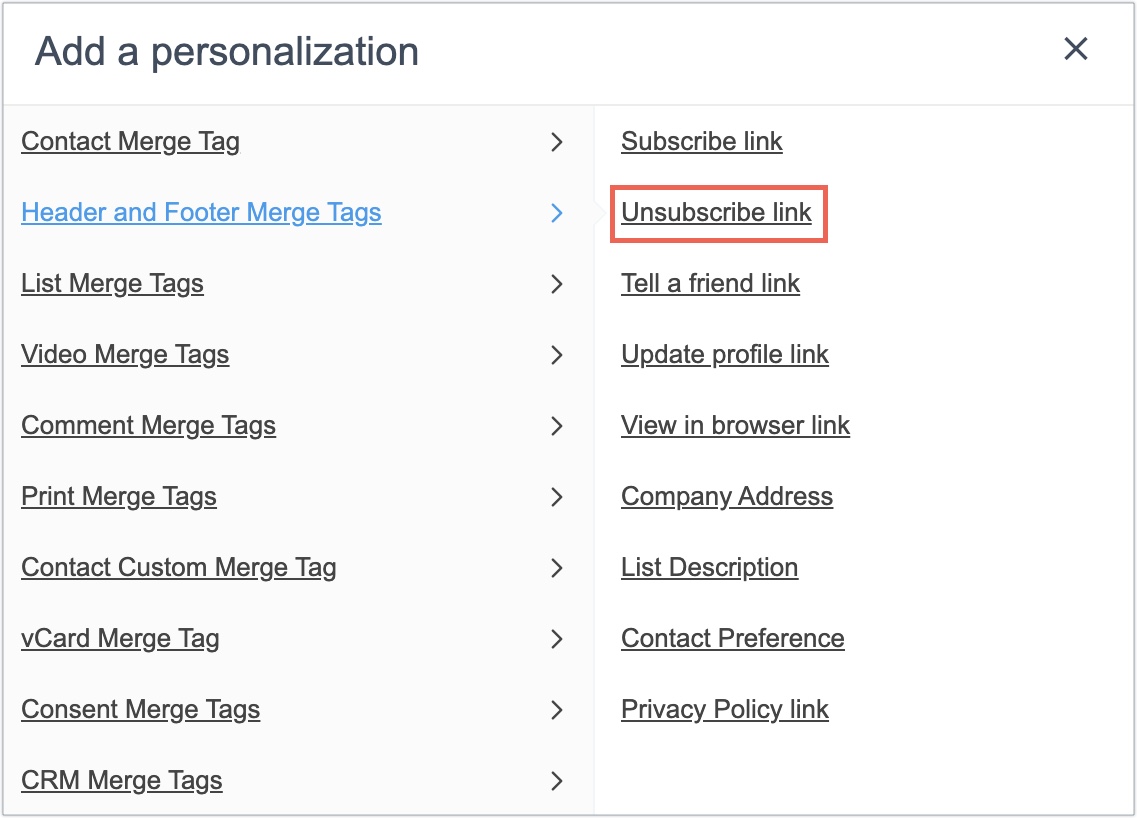Open the Contact Custom Merge Tag arrow
The width and height of the screenshot is (1137, 818).
557,568
